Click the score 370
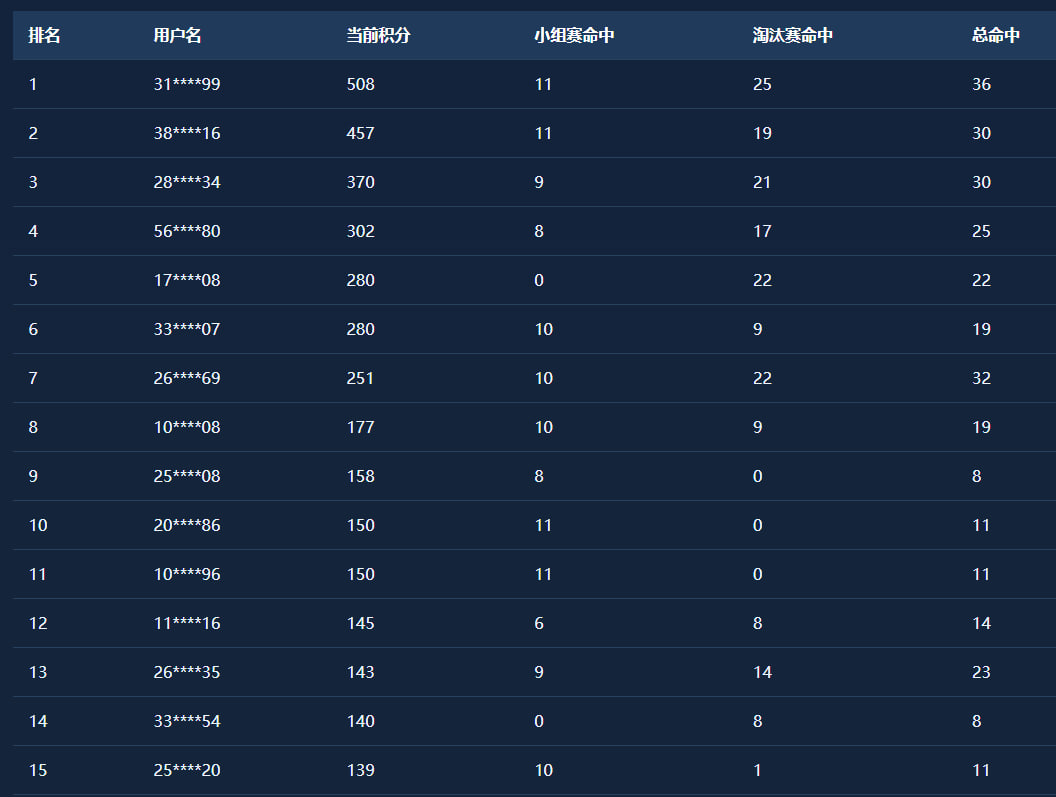This screenshot has height=797, width=1056. click(x=360, y=183)
